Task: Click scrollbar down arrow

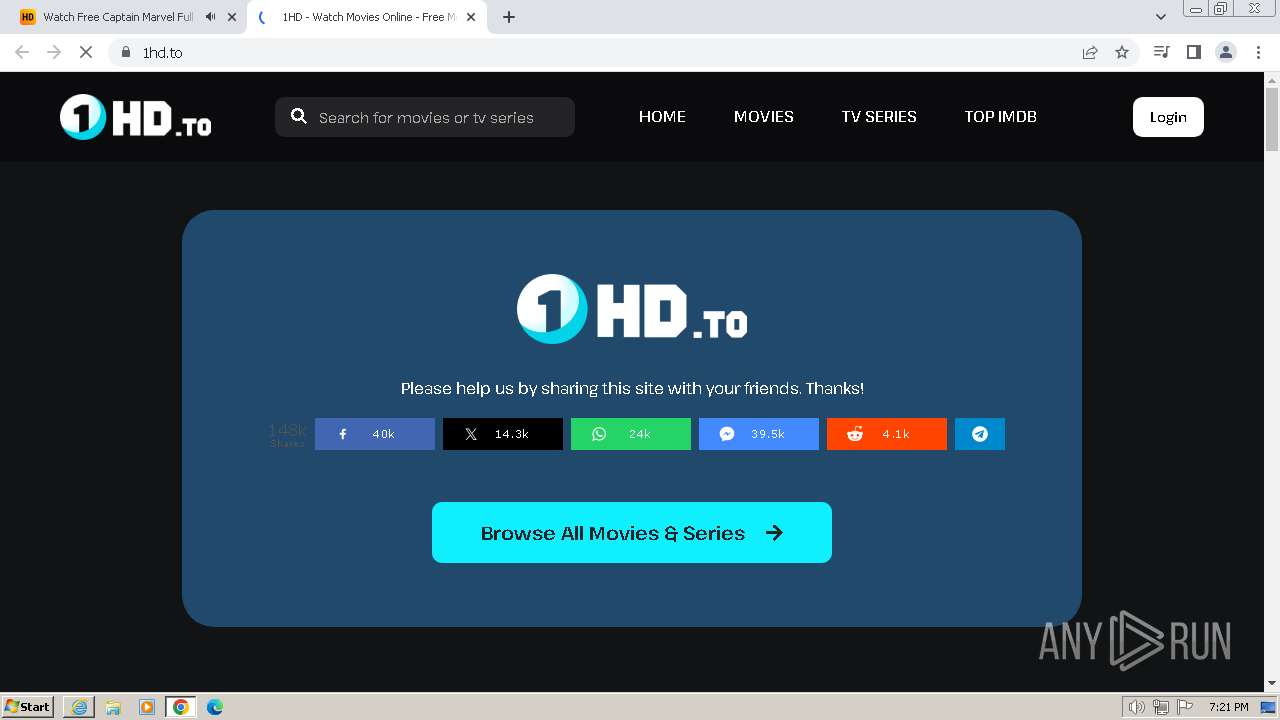Action: pyautogui.click(x=1272, y=684)
